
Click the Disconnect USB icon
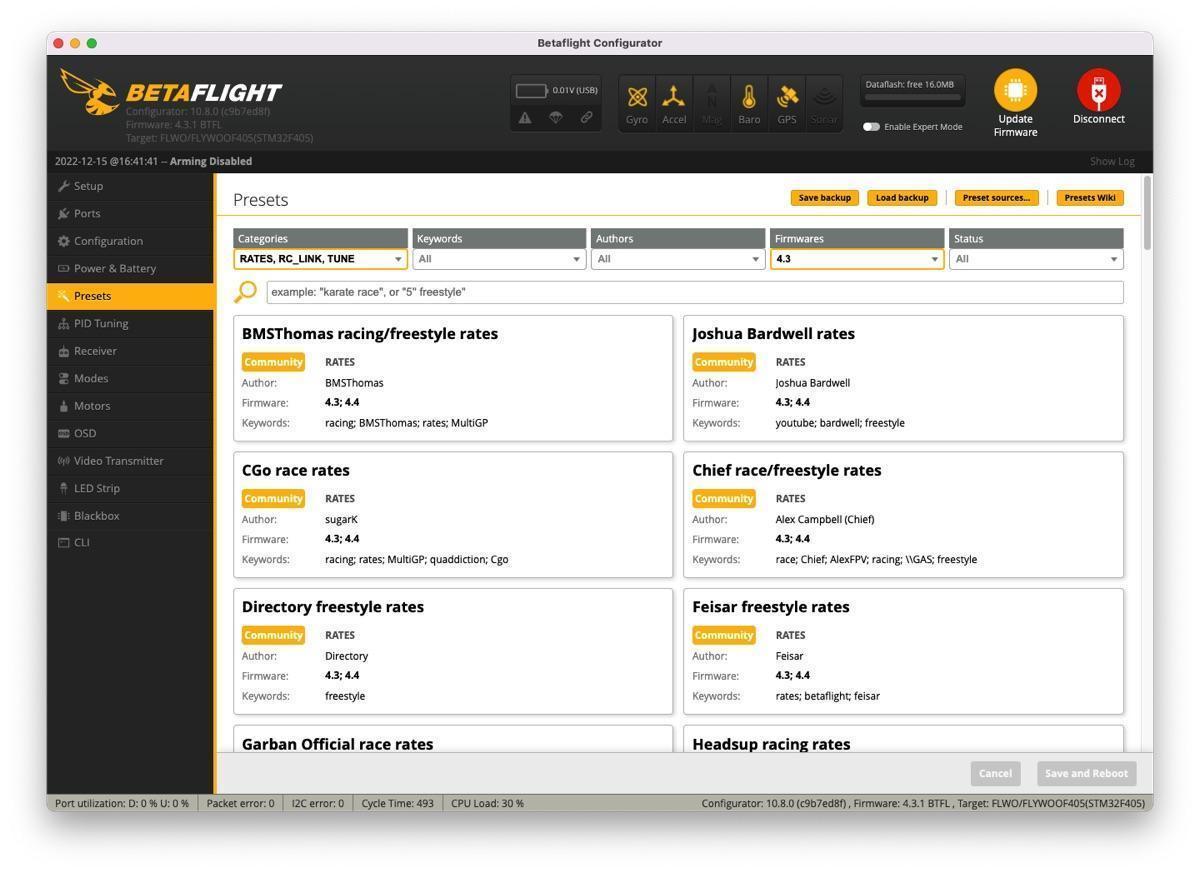point(1098,90)
